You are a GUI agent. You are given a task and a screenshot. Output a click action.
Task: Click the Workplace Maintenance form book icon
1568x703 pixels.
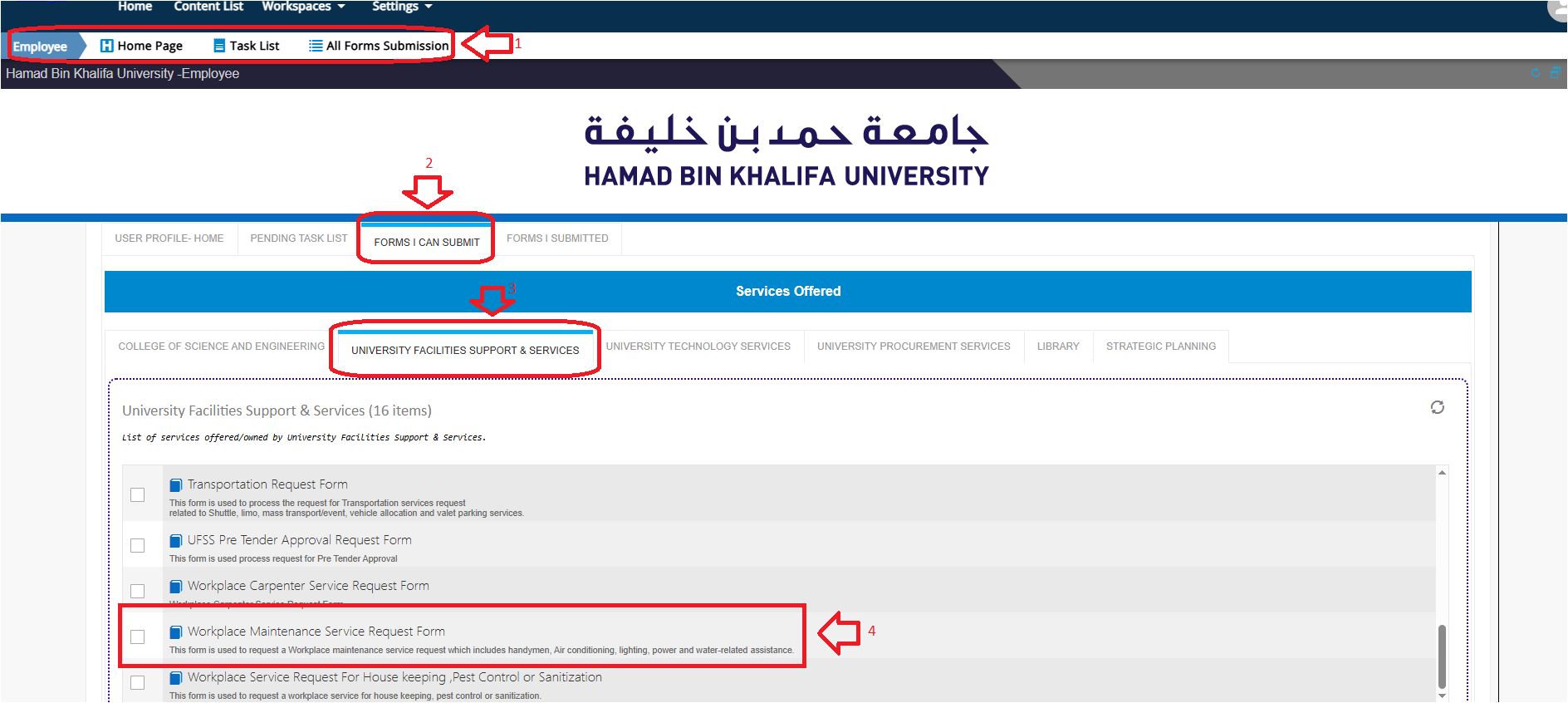176,632
